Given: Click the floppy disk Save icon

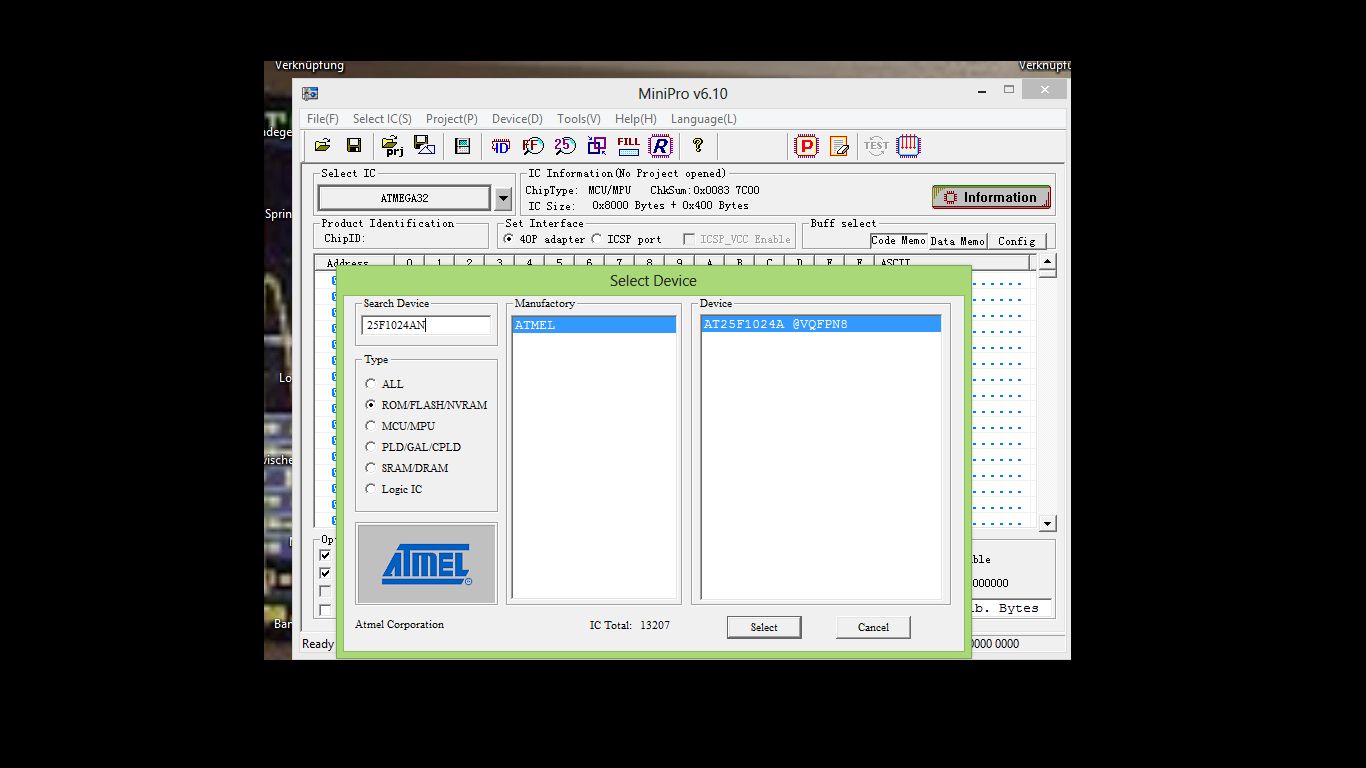Looking at the screenshot, I should pyautogui.click(x=354, y=146).
